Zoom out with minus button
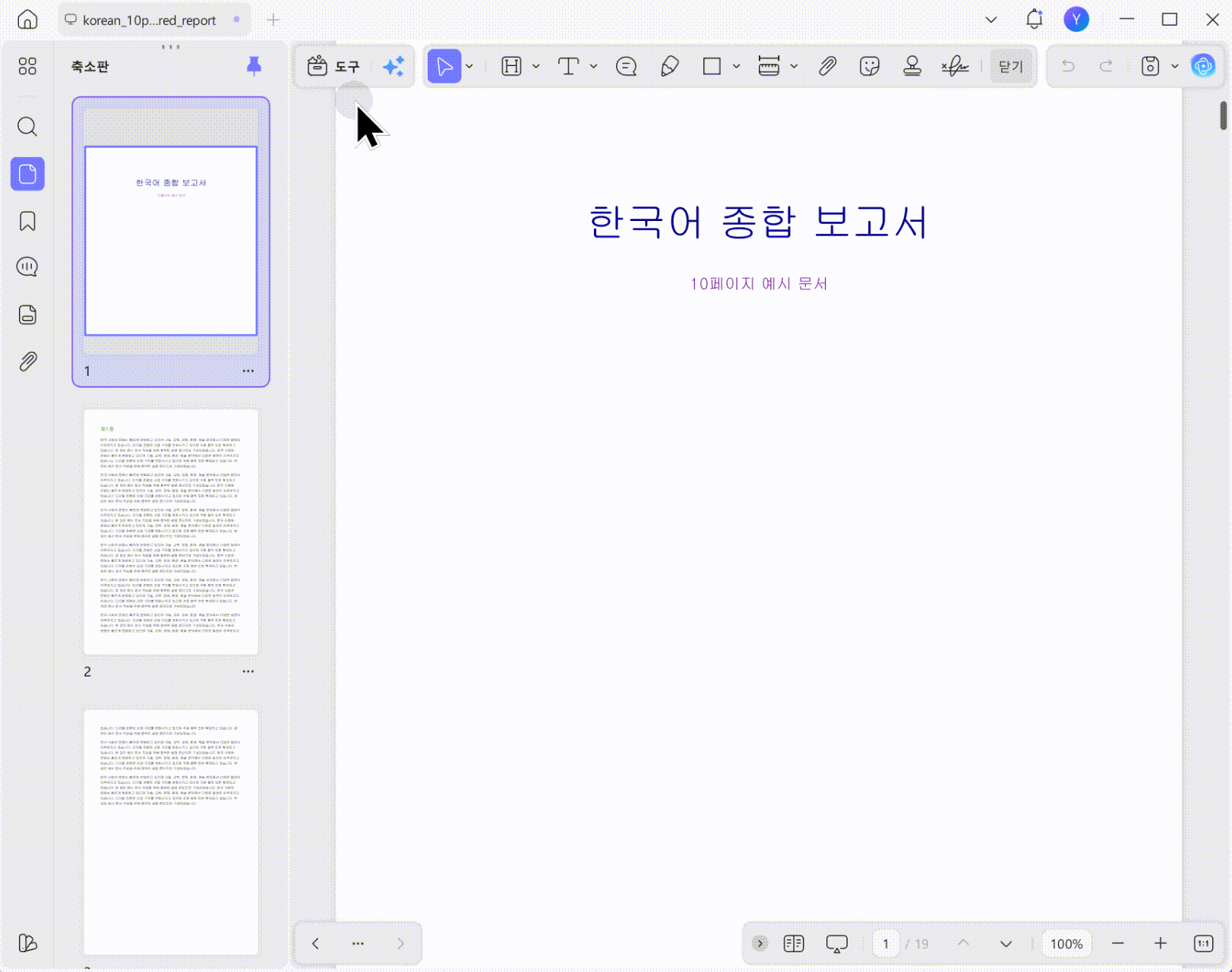 [x=1118, y=943]
